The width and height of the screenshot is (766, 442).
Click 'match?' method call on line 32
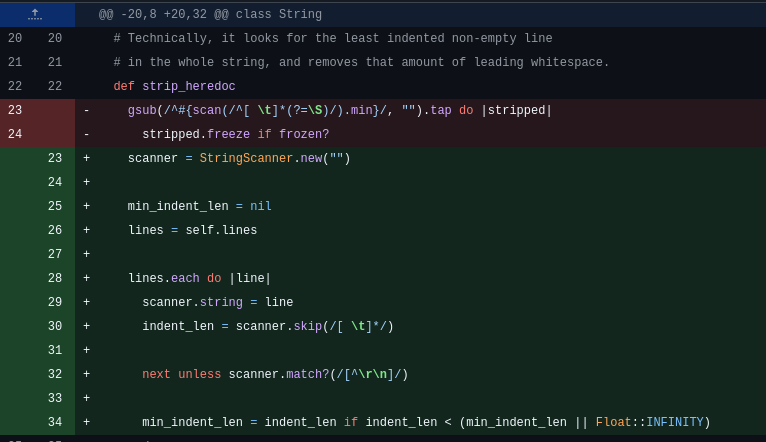point(308,374)
